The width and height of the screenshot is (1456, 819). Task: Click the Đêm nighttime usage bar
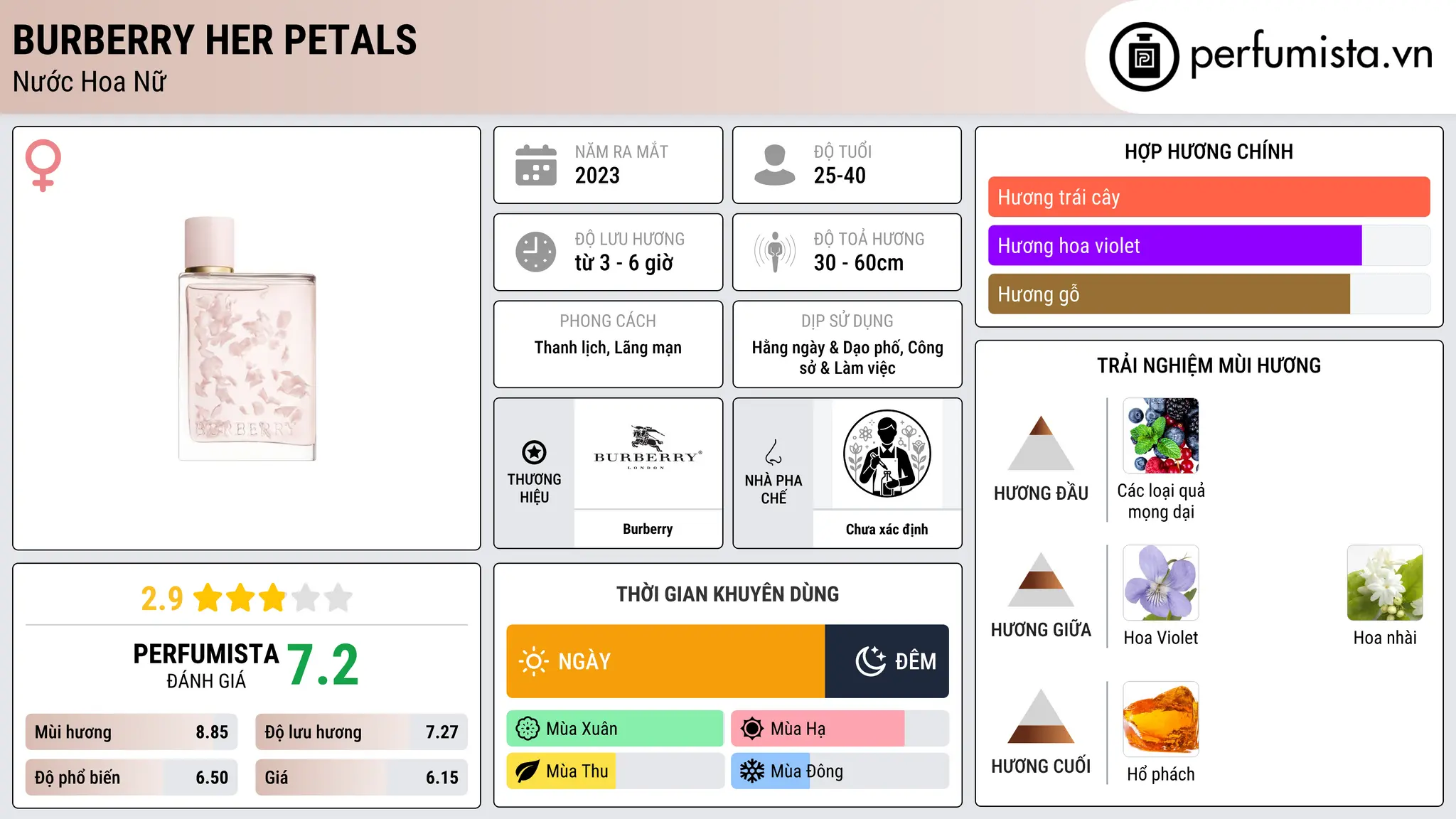[887, 661]
